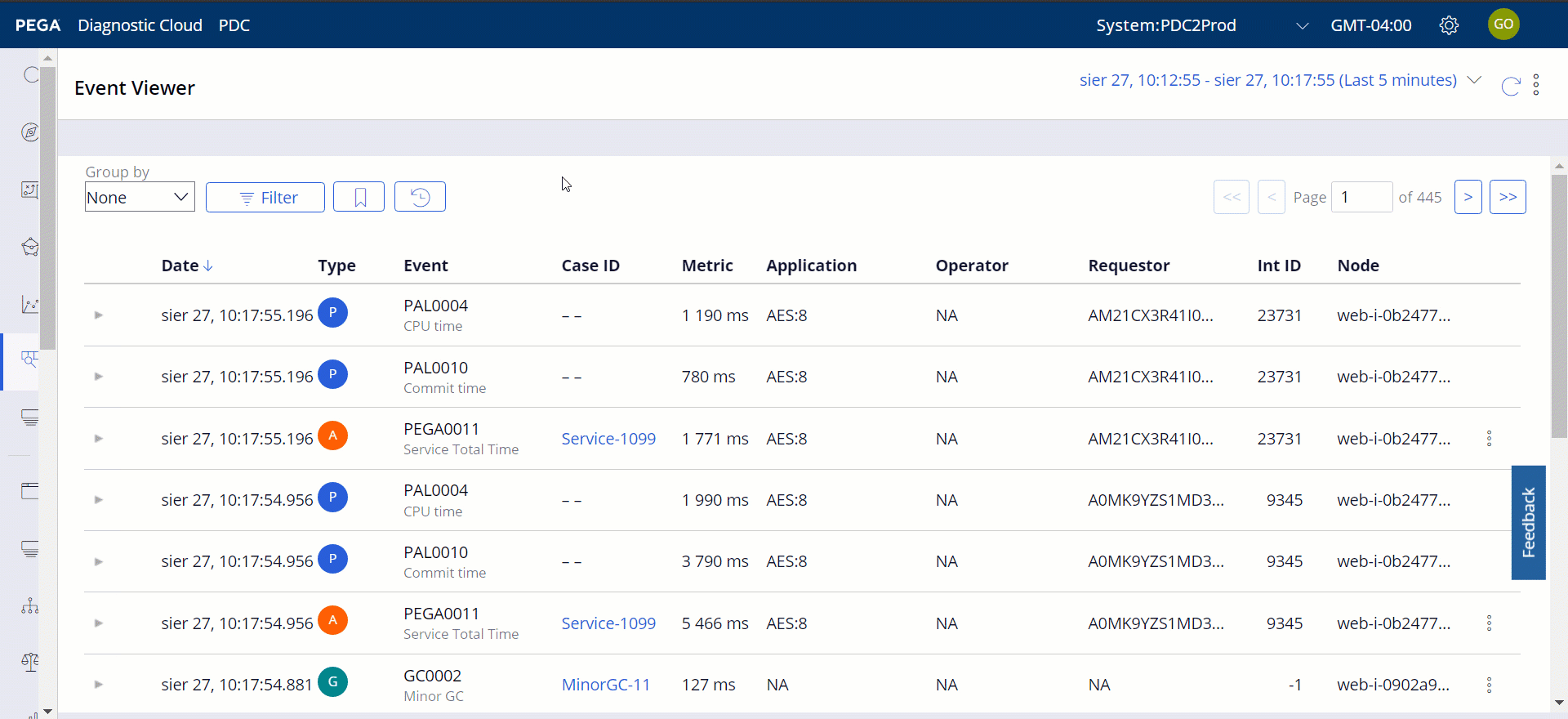Viewport: 1568px width, 719px height.
Task: Jump to the last page of events
Action: click(x=1508, y=197)
